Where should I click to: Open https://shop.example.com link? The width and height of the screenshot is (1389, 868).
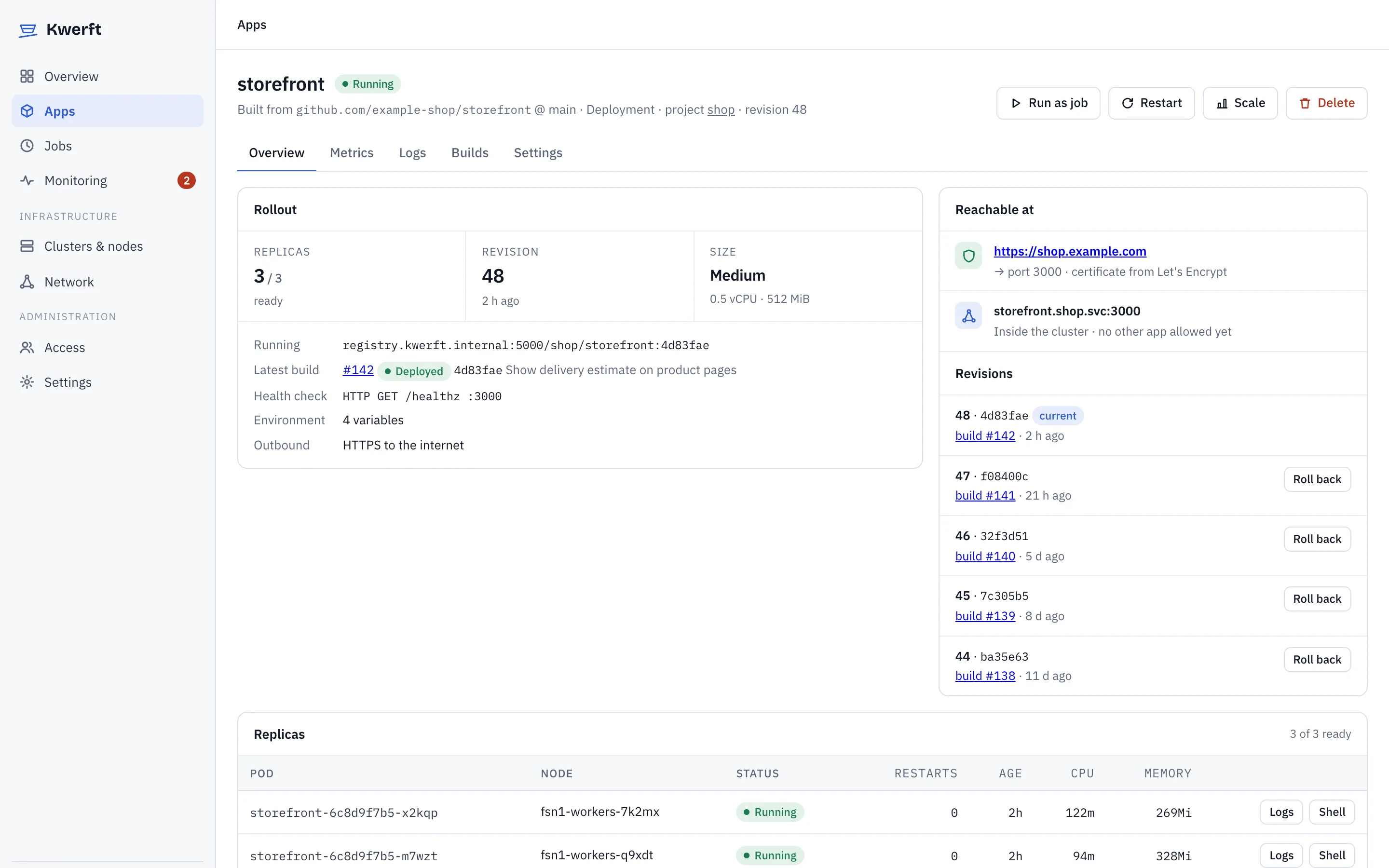coord(1070,251)
